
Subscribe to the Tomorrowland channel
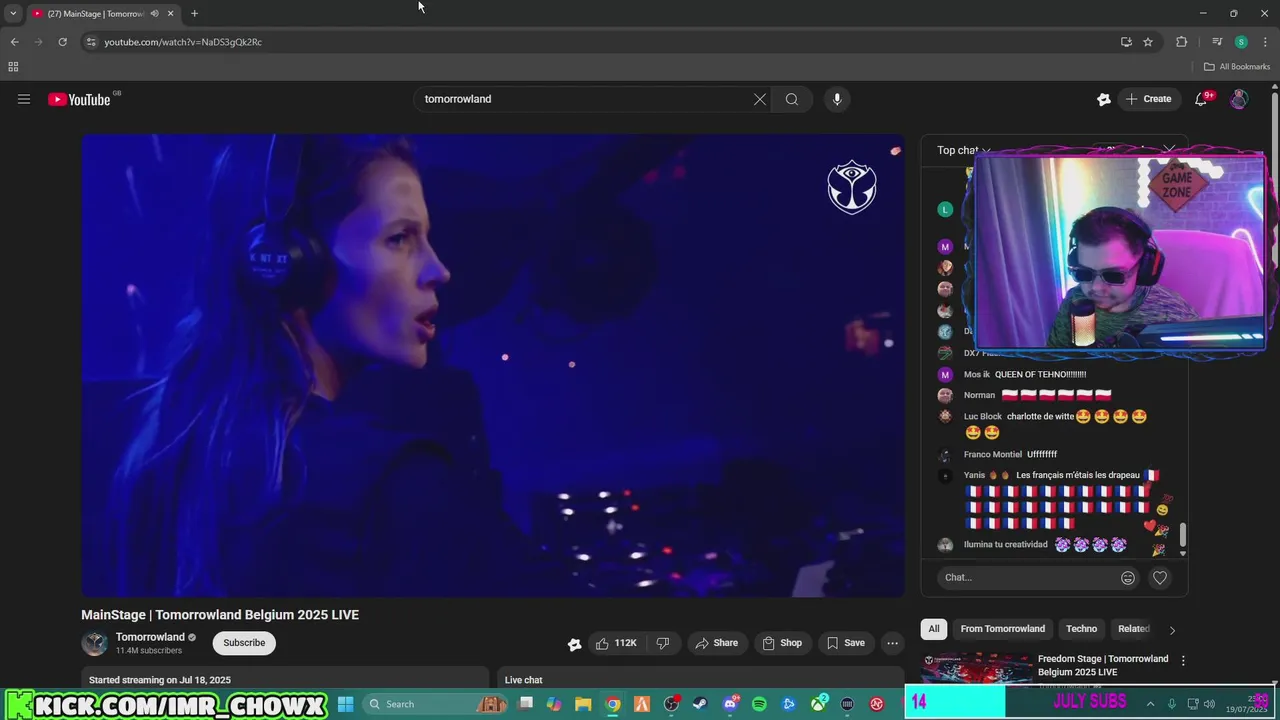[x=244, y=643]
